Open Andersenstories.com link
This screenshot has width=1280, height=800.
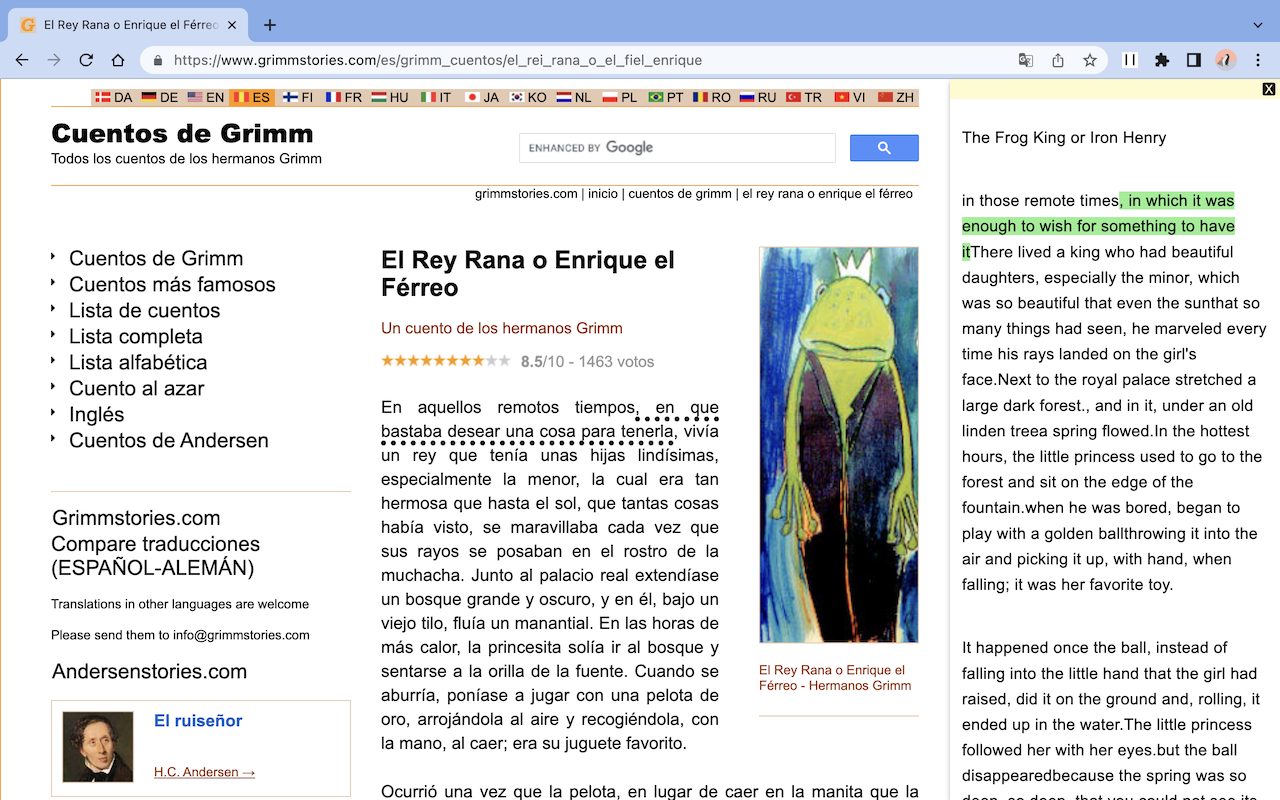[x=149, y=672]
